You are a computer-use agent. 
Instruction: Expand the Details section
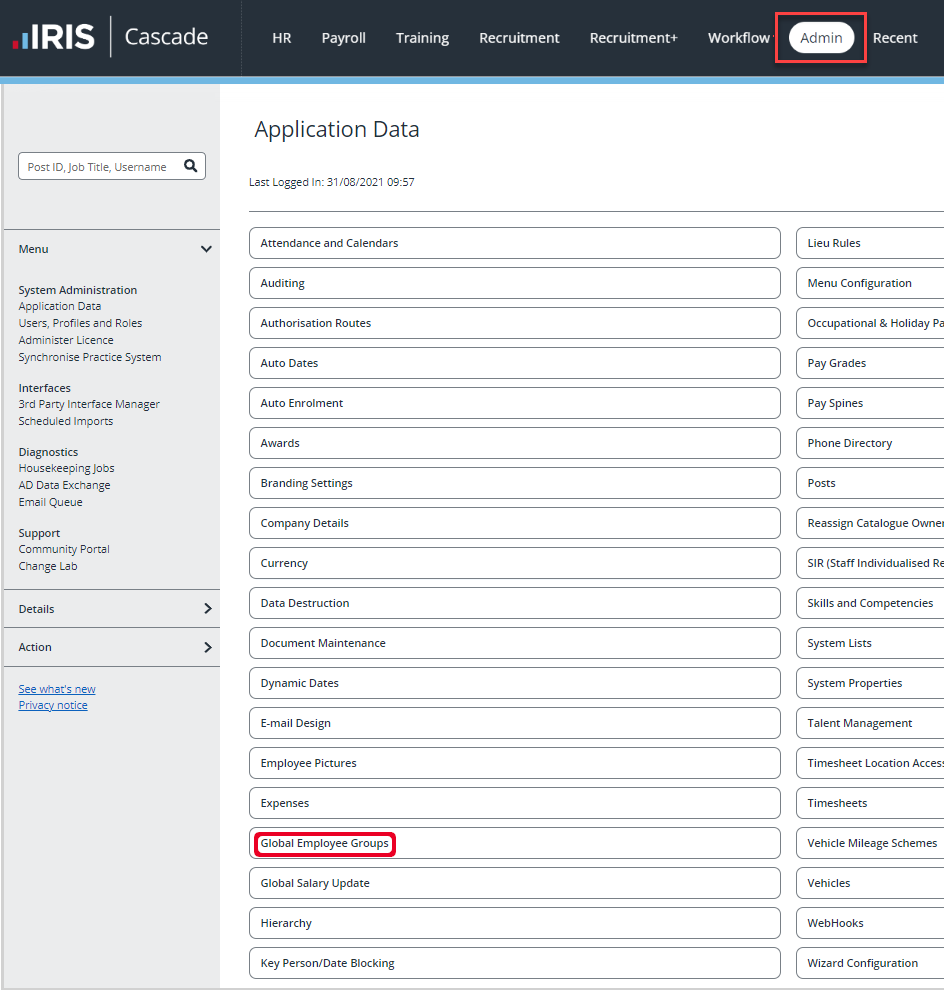112,609
